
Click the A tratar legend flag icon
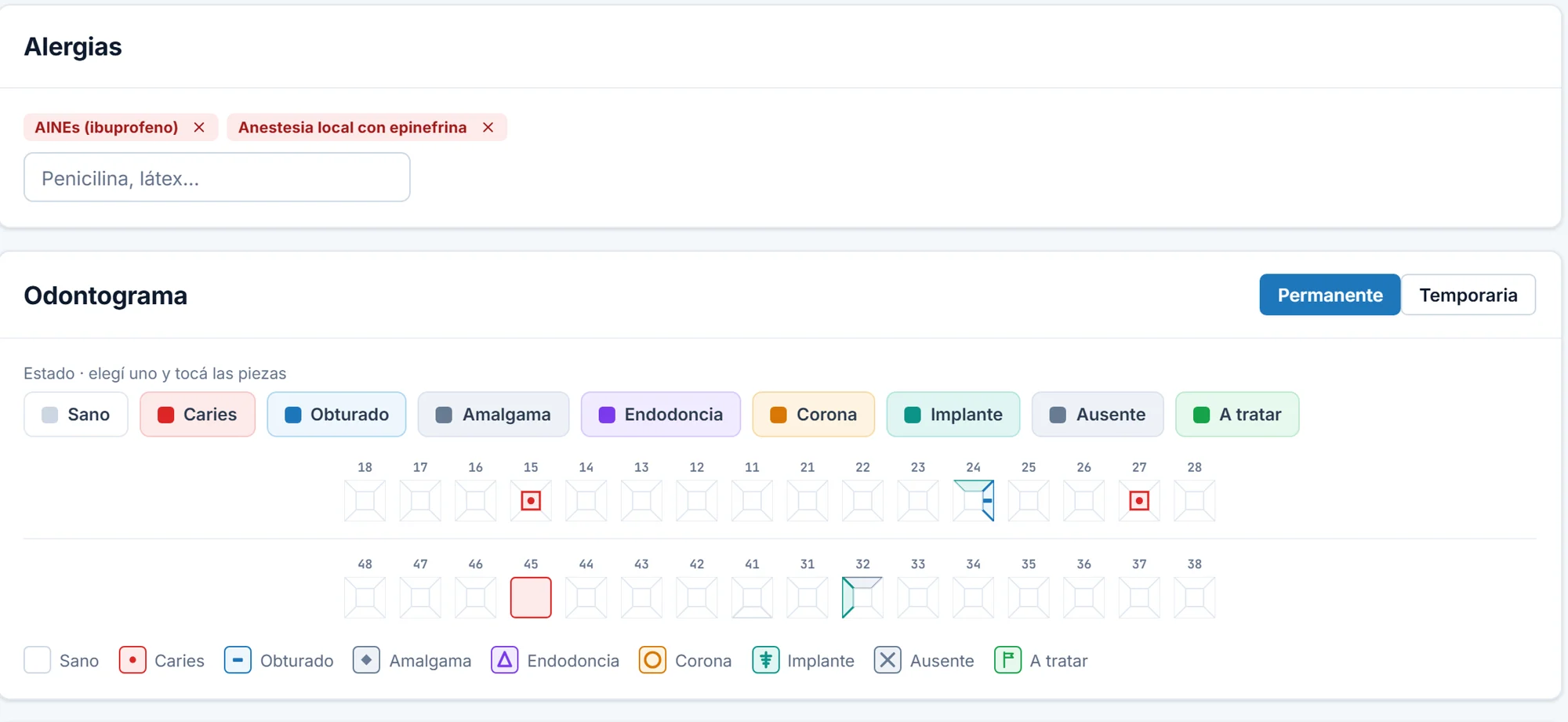click(1007, 660)
